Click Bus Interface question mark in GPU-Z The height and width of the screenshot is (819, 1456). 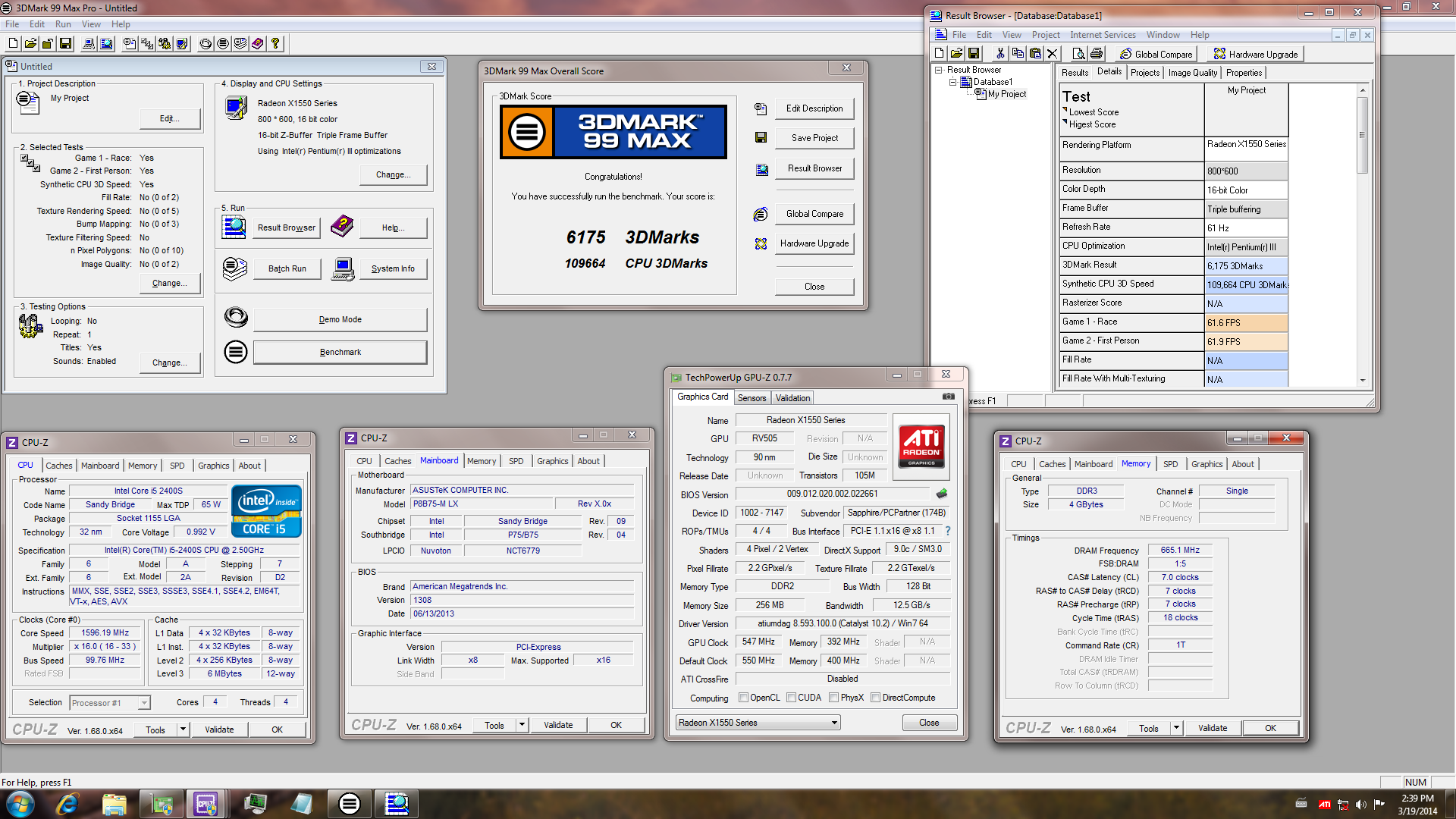click(x=947, y=531)
